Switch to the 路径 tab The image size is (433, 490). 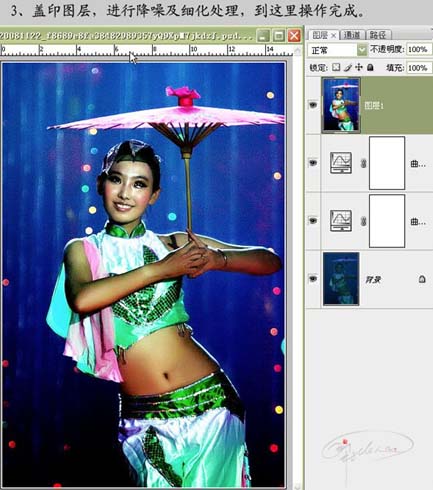pos(378,35)
